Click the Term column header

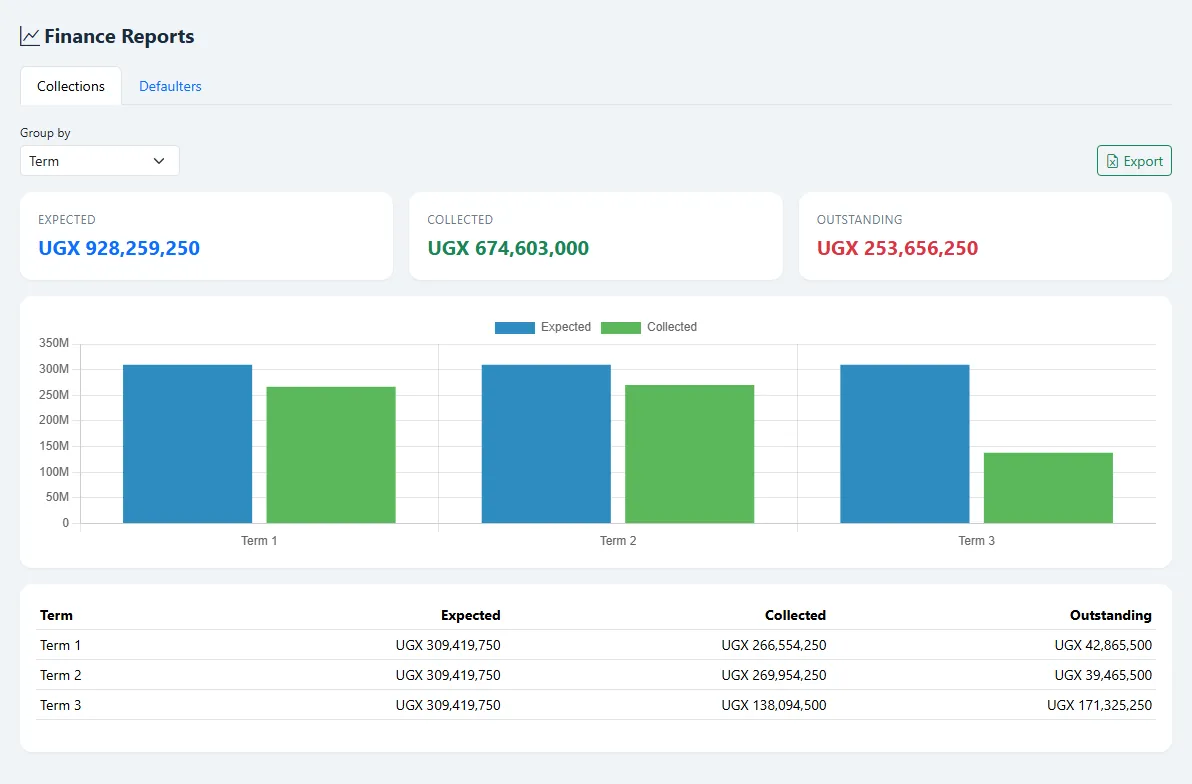56,615
